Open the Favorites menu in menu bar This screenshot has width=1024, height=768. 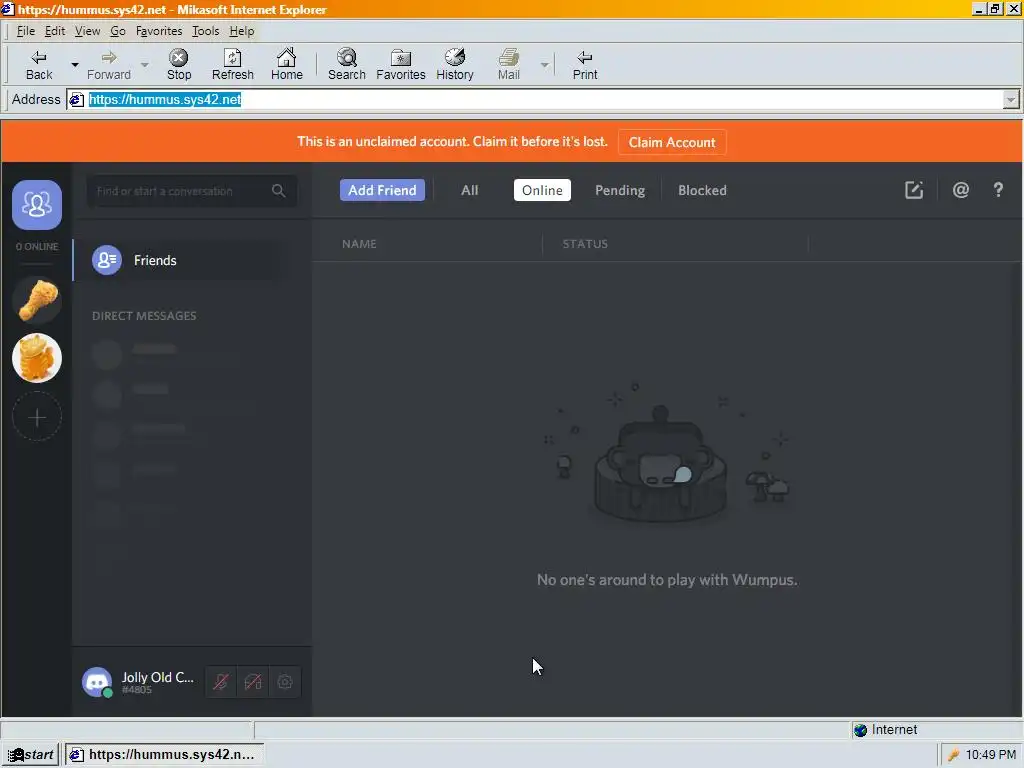(159, 31)
